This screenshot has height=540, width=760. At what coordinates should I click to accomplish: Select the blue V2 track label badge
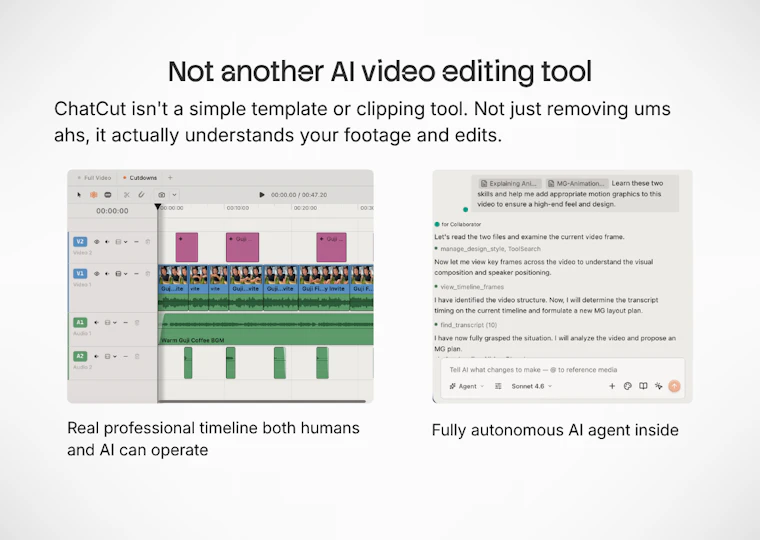[x=80, y=241]
